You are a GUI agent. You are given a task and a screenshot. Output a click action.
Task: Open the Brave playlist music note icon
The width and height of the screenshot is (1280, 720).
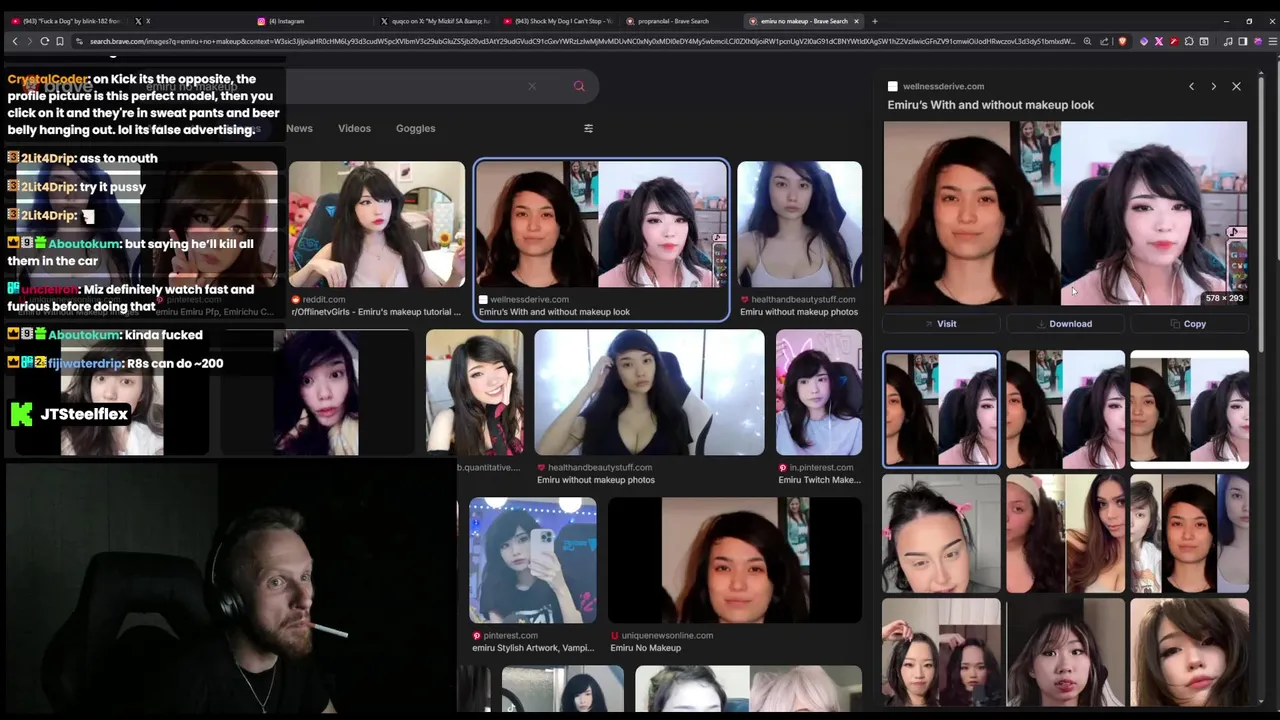1228,41
